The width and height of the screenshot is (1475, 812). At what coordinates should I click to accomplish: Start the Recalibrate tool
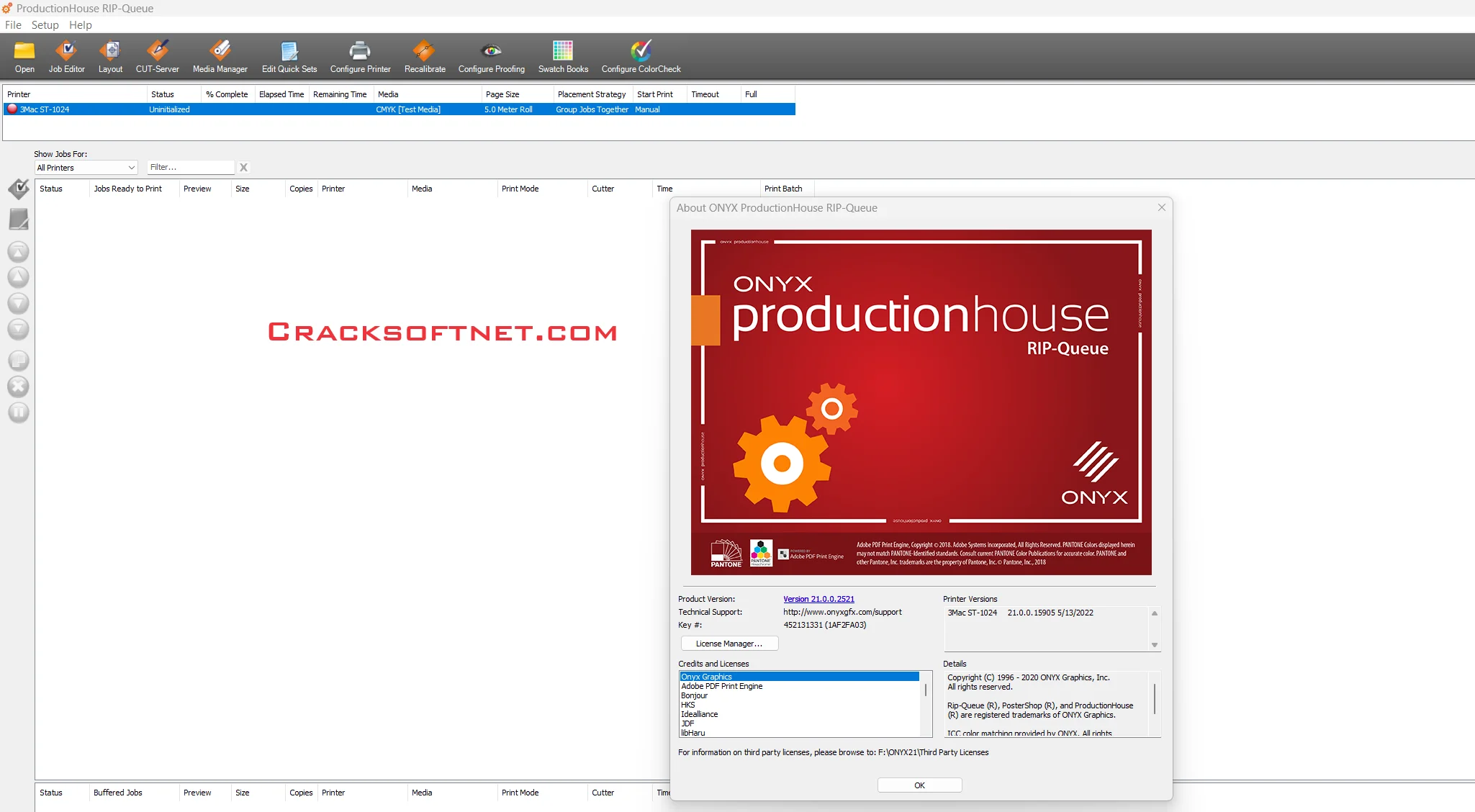425,56
